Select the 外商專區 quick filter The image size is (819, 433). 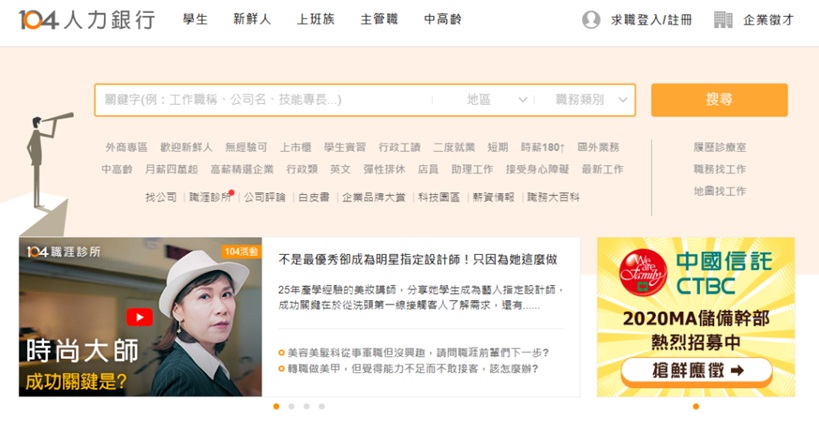(126, 147)
